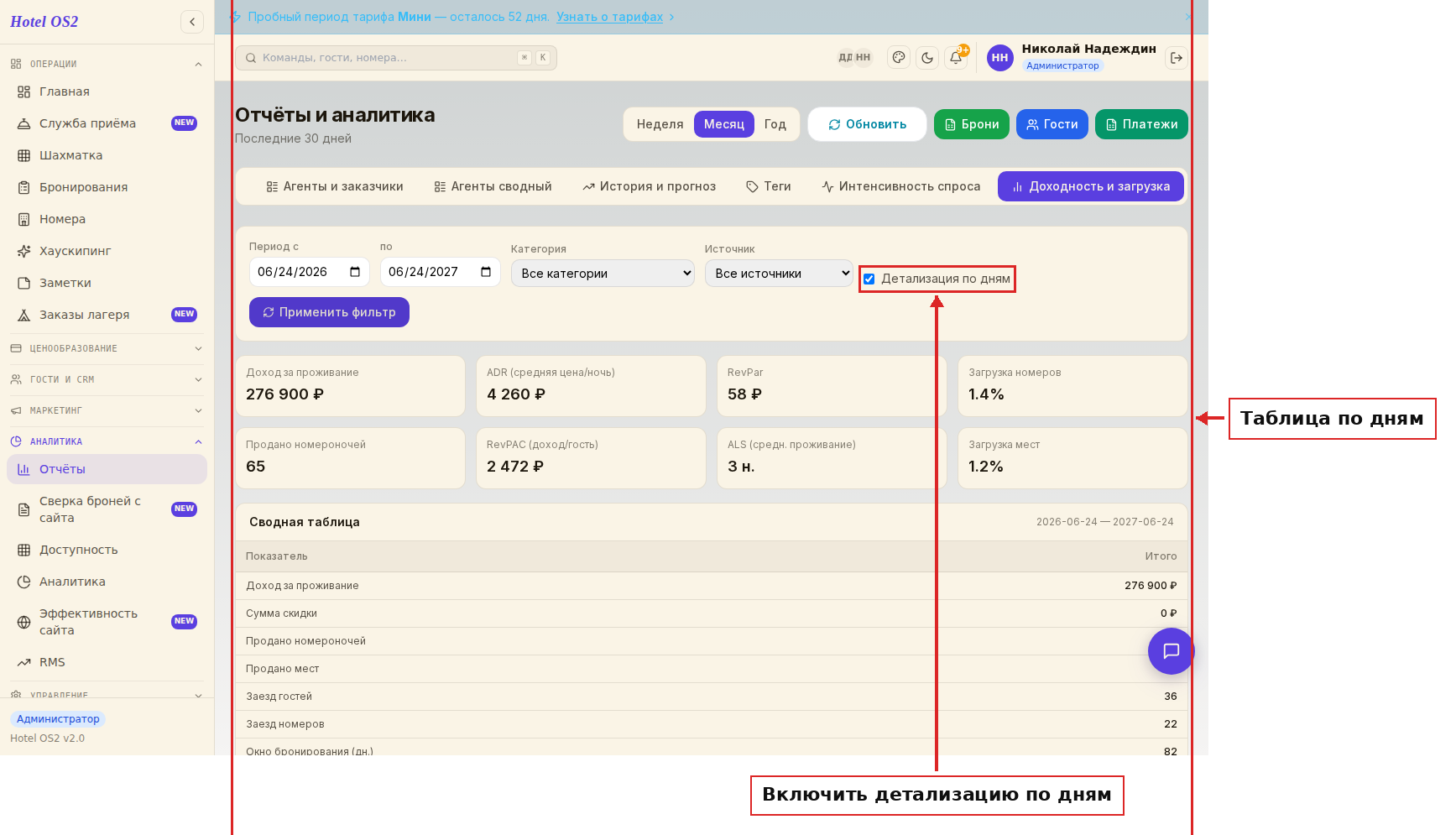Screen dimensions: 1456x835
Task: Open Интенсивность спроса tab
Action: (x=901, y=186)
